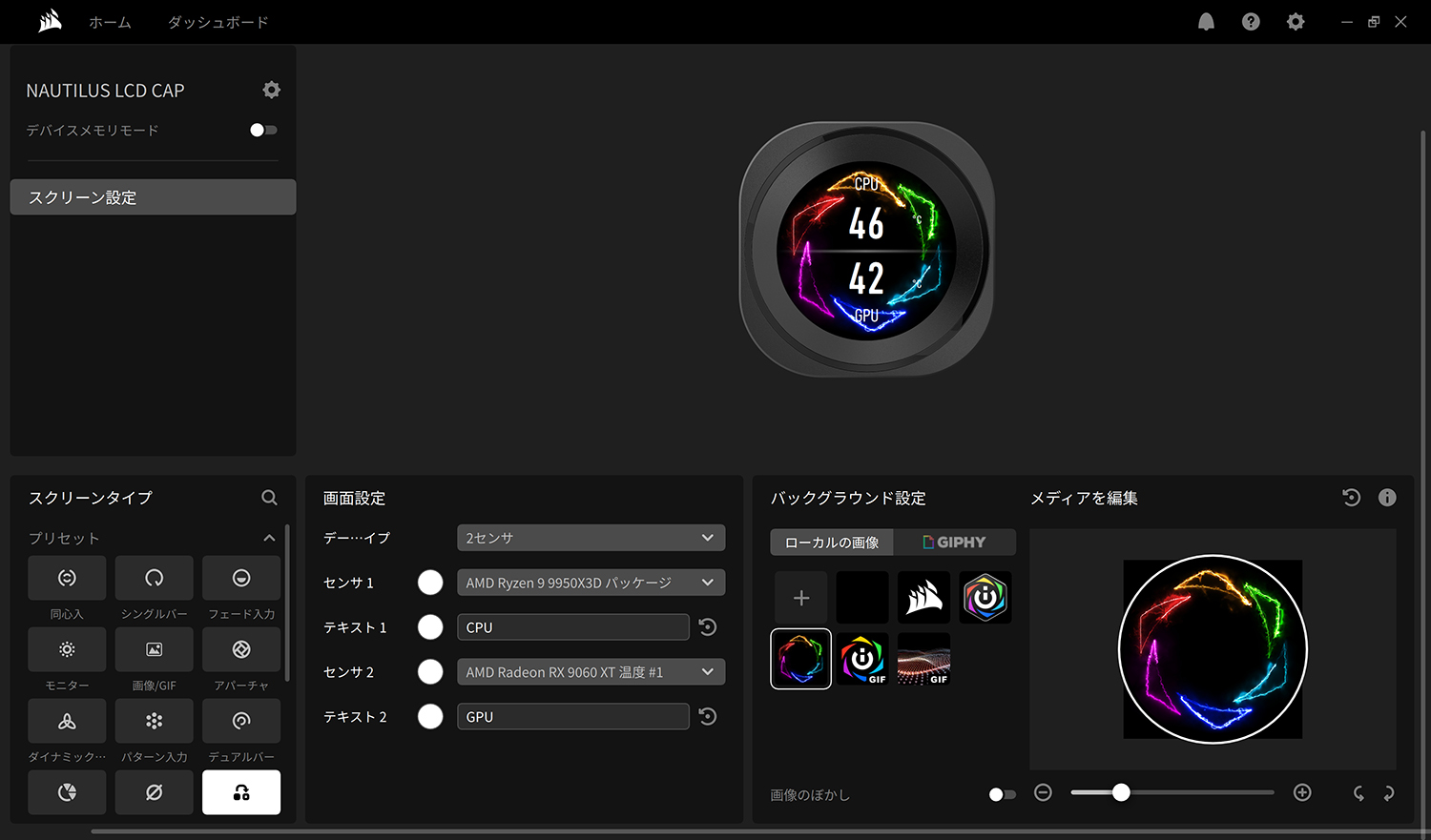Click the スクリーンタイプ heading

pos(91,498)
